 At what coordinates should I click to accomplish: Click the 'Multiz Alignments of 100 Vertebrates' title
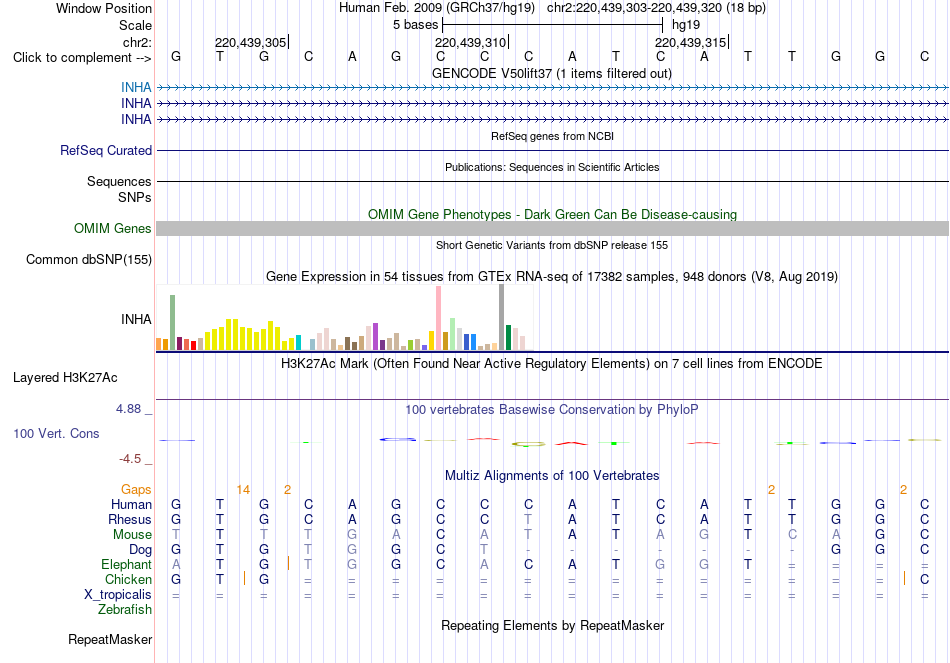pyautogui.click(x=552, y=476)
